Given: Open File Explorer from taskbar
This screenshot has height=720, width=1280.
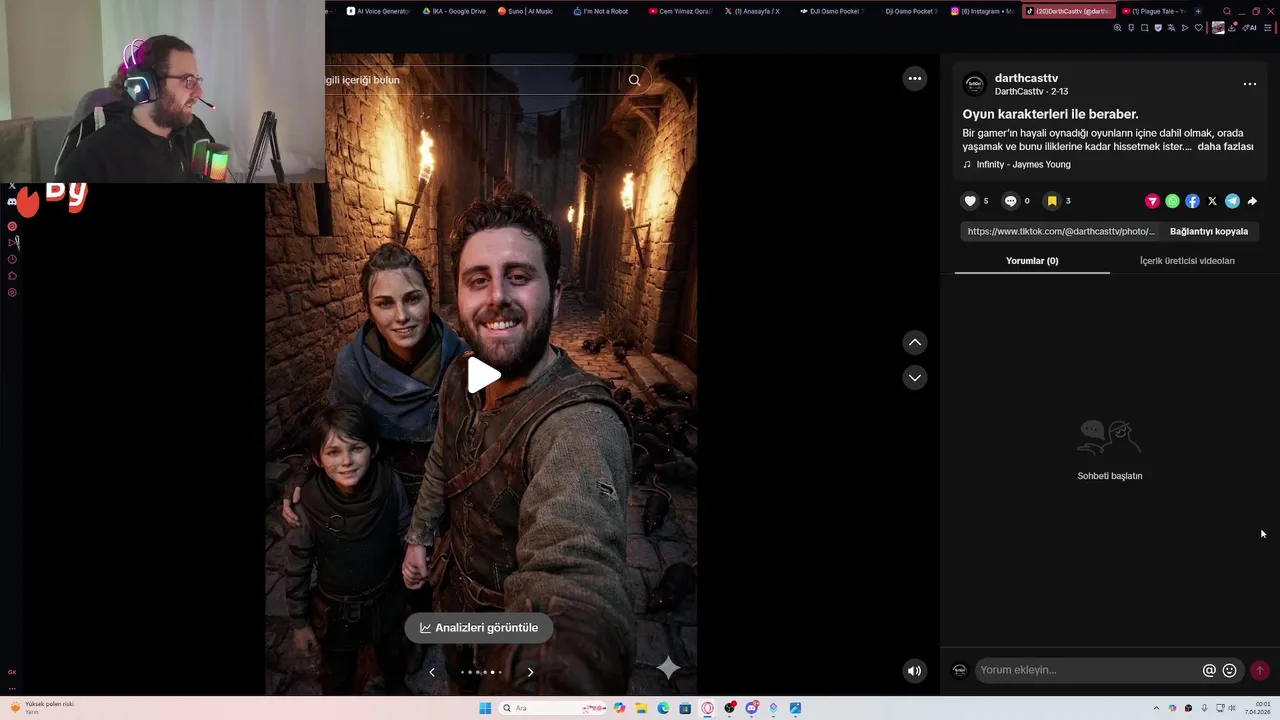Looking at the screenshot, I should 641,708.
